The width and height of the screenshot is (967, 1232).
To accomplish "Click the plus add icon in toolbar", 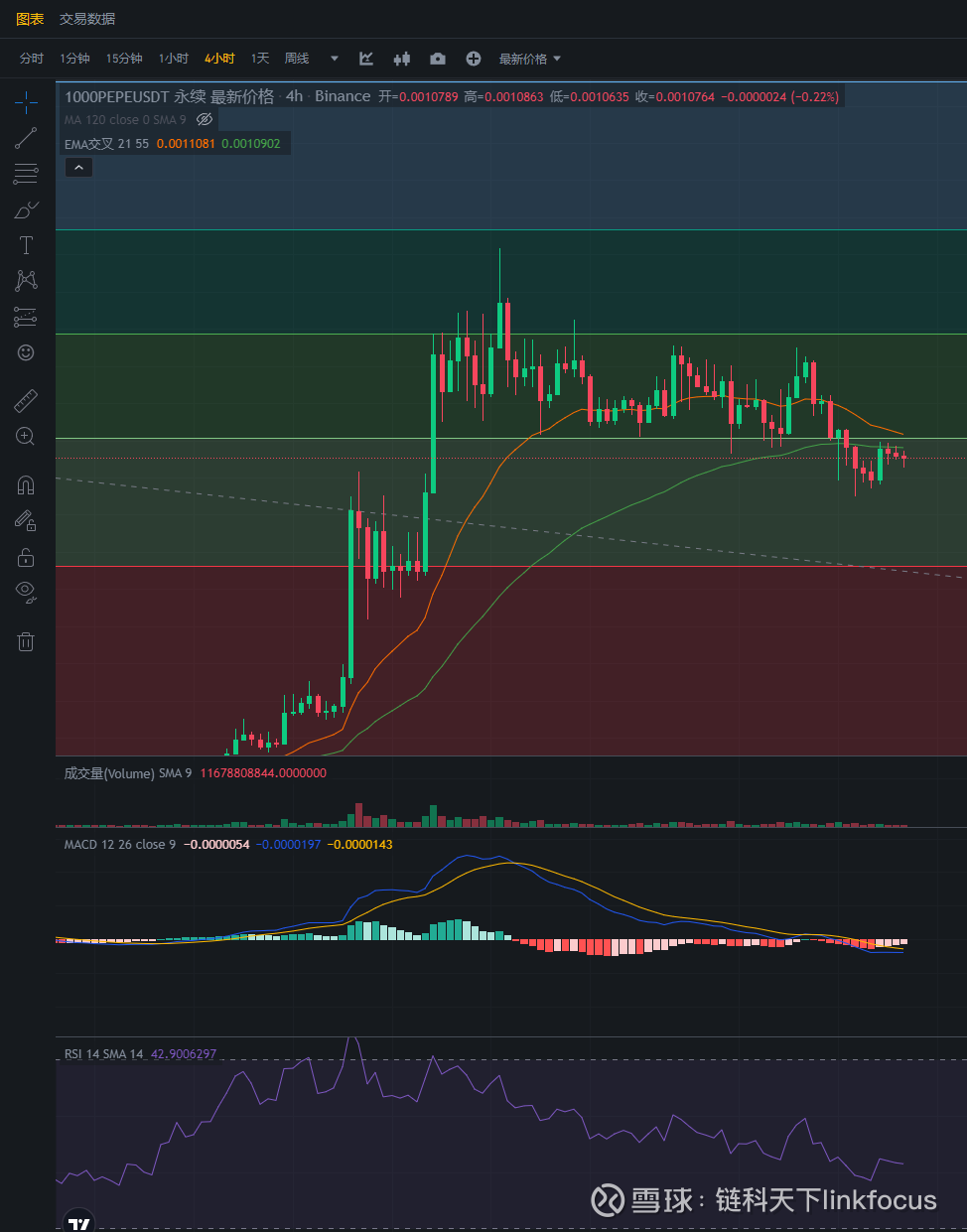I will pyautogui.click(x=474, y=59).
